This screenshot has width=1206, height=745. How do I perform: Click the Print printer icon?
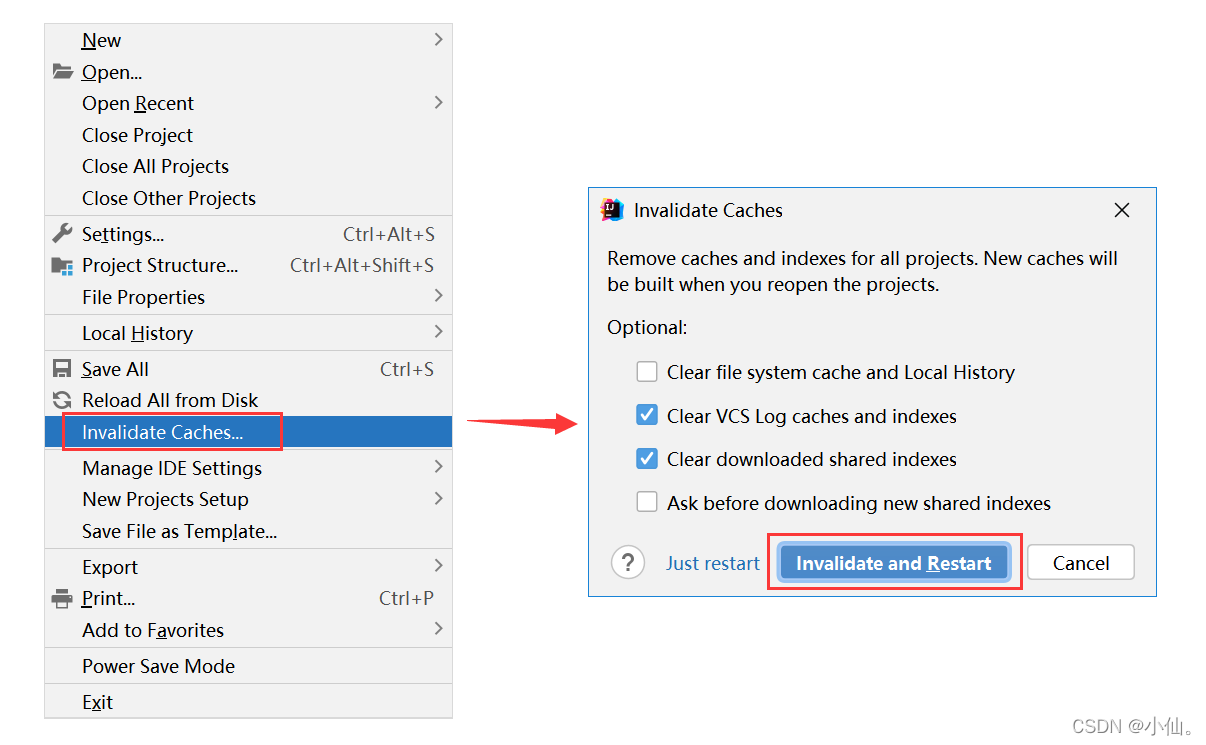61,598
